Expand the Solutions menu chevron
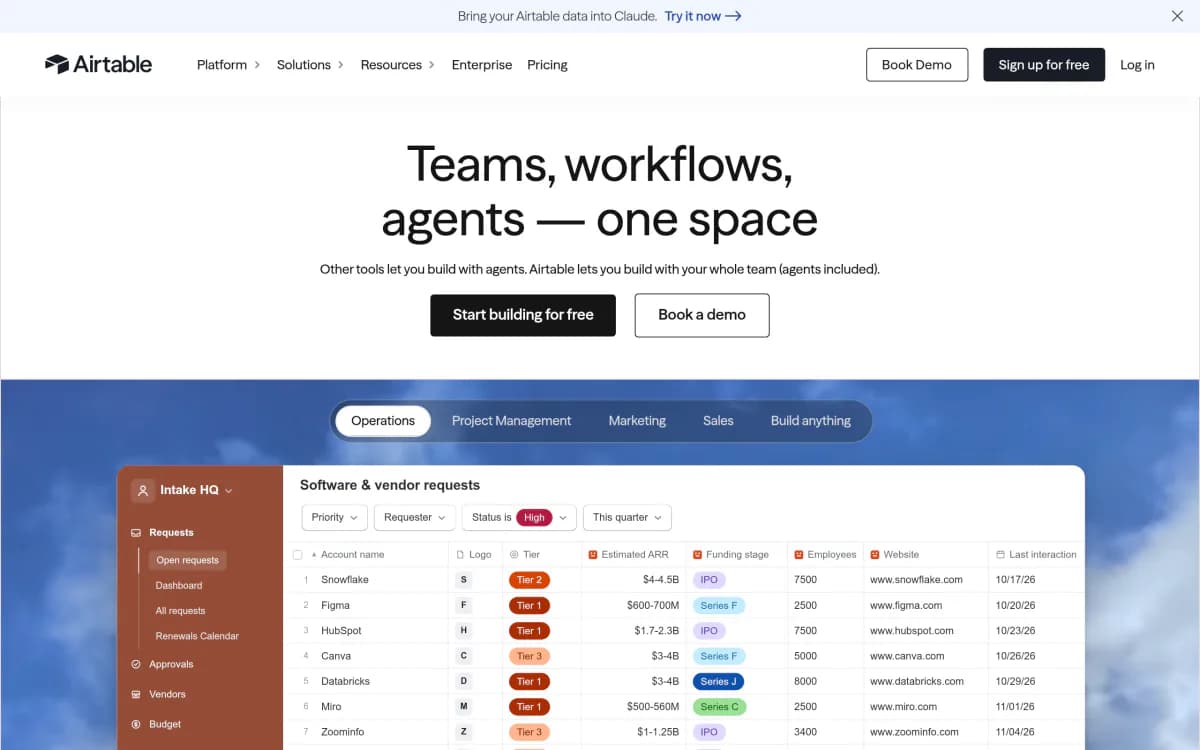The image size is (1200, 750). pos(340,65)
